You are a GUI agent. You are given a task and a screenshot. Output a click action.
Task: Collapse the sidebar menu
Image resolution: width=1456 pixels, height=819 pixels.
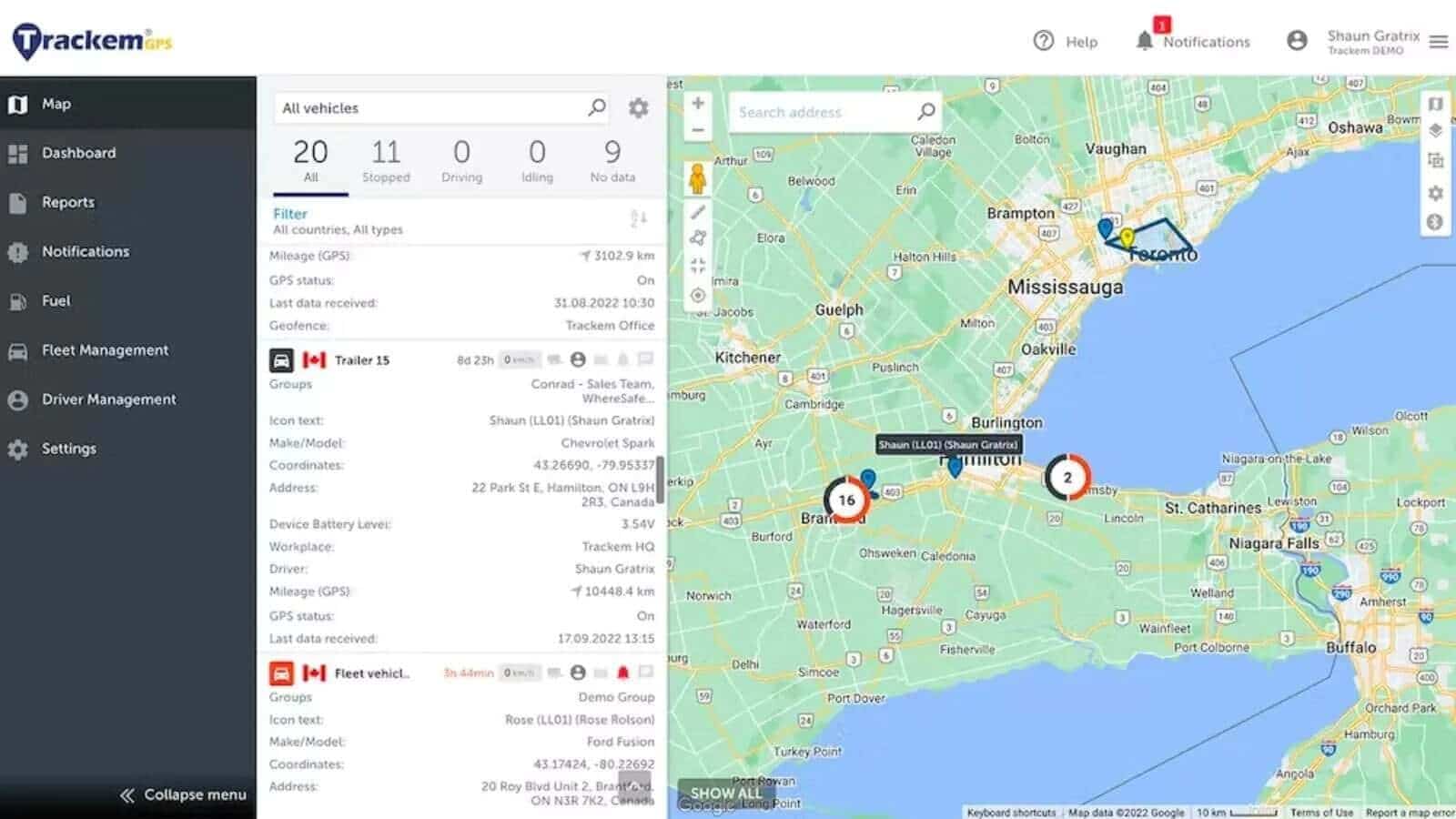pyautogui.click(x=183, y=794)
